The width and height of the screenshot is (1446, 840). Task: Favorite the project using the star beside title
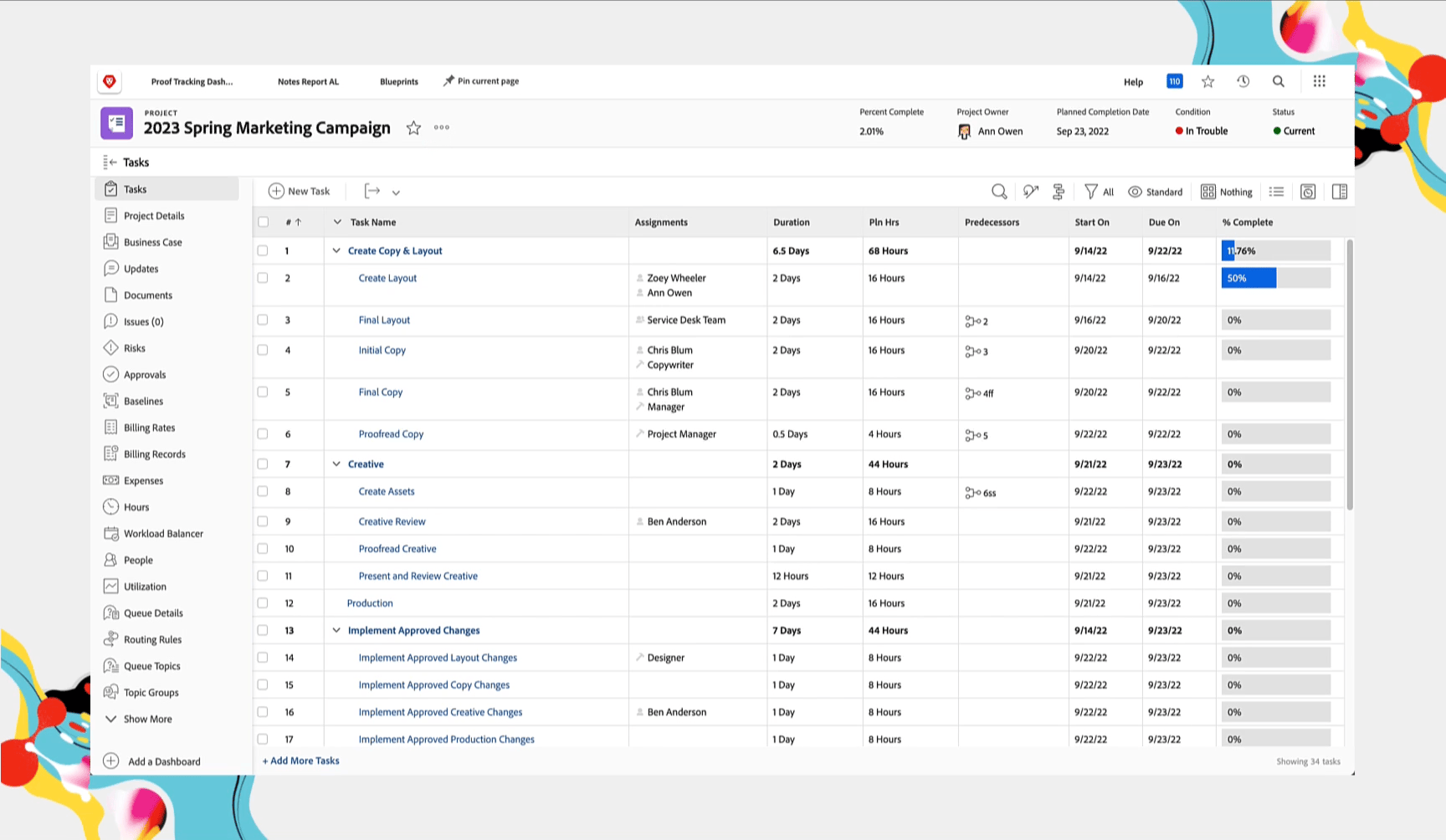tap(413, 128)
